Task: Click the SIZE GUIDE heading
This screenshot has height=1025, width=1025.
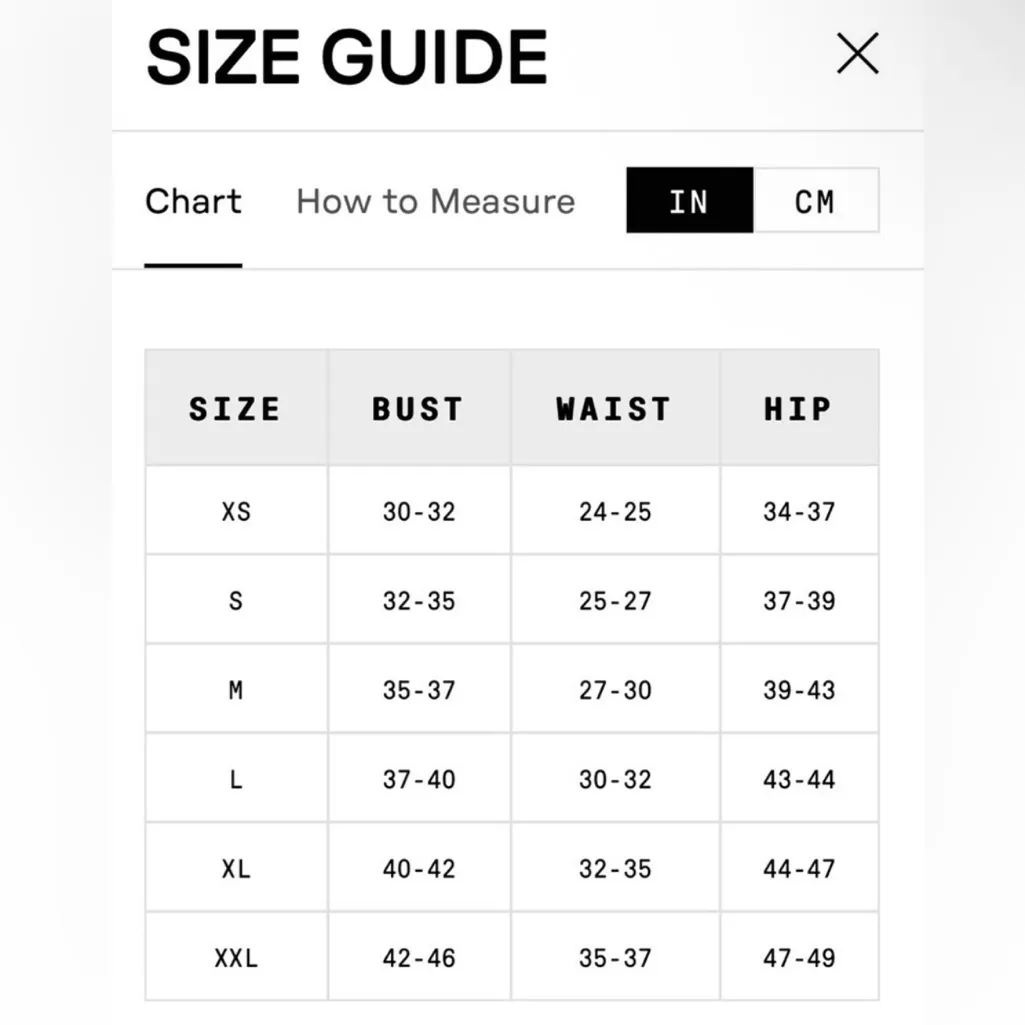Action: [x=347, y=56]
